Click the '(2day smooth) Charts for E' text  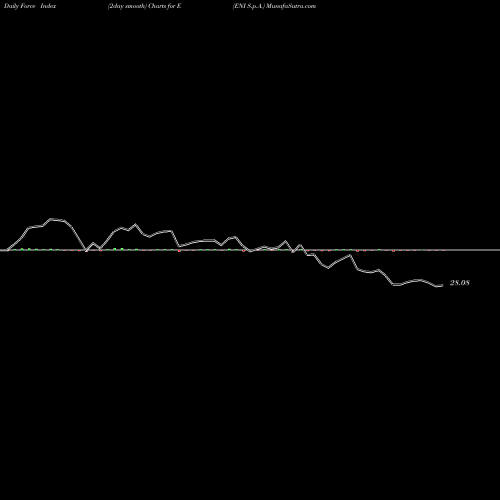[144, 6]
